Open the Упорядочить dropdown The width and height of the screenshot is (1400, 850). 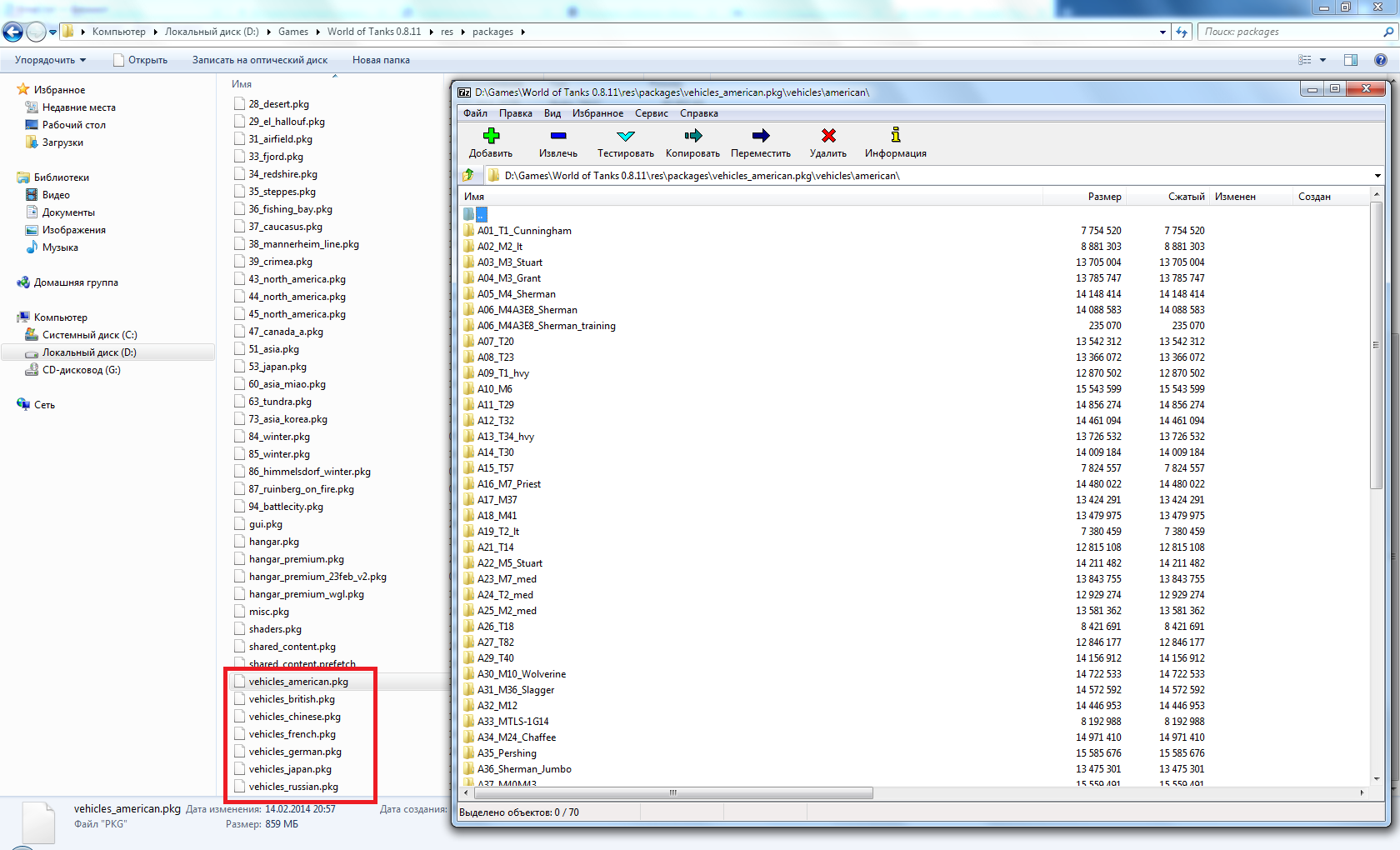coord(50,60)
